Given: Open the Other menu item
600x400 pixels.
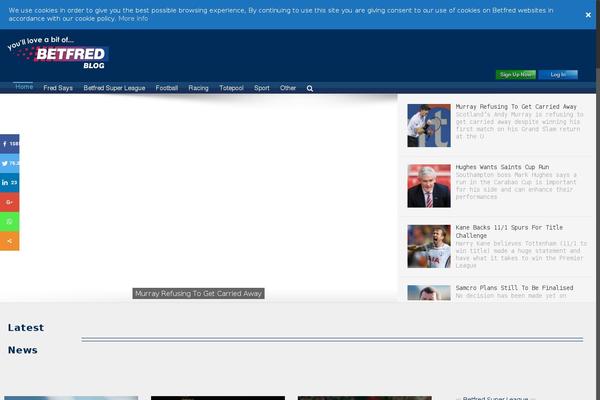Looking at the screenshot, I should tap(288, 88).
